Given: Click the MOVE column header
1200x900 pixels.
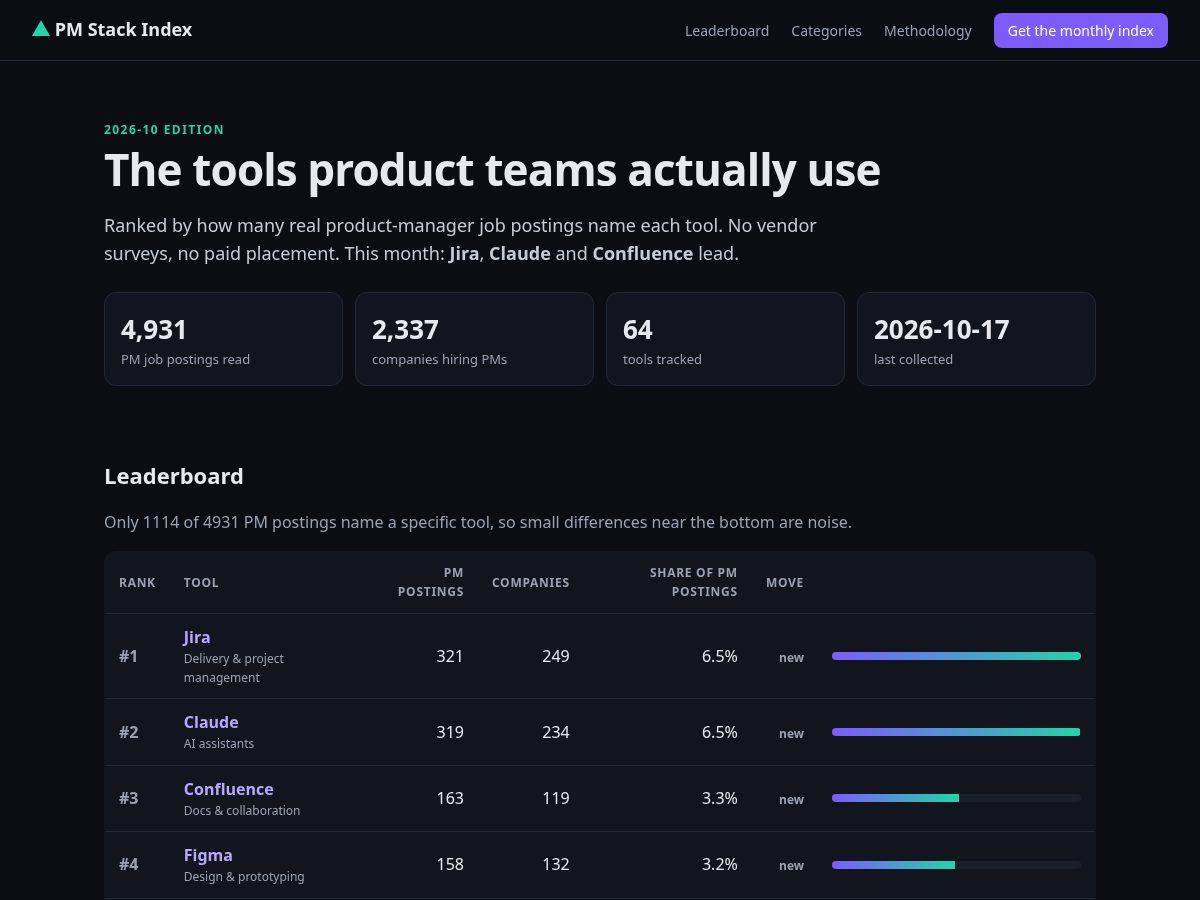Looking at the screenshot, I should point(785,582).
